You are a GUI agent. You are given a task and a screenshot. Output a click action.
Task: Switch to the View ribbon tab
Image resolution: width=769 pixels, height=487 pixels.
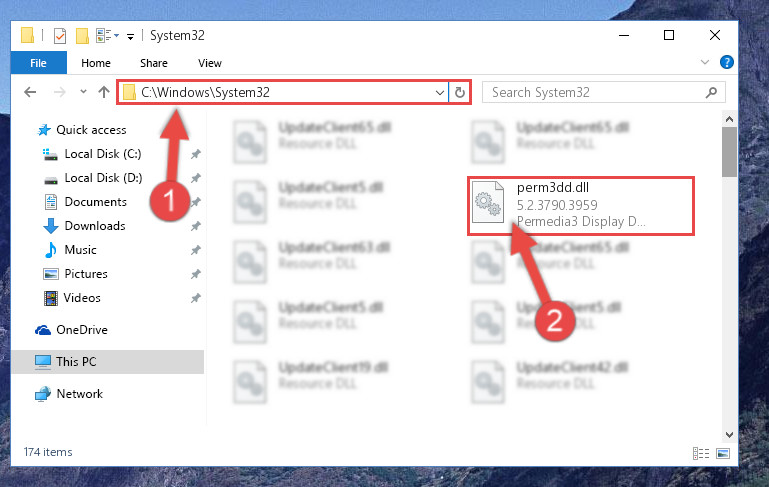[210, 63]
